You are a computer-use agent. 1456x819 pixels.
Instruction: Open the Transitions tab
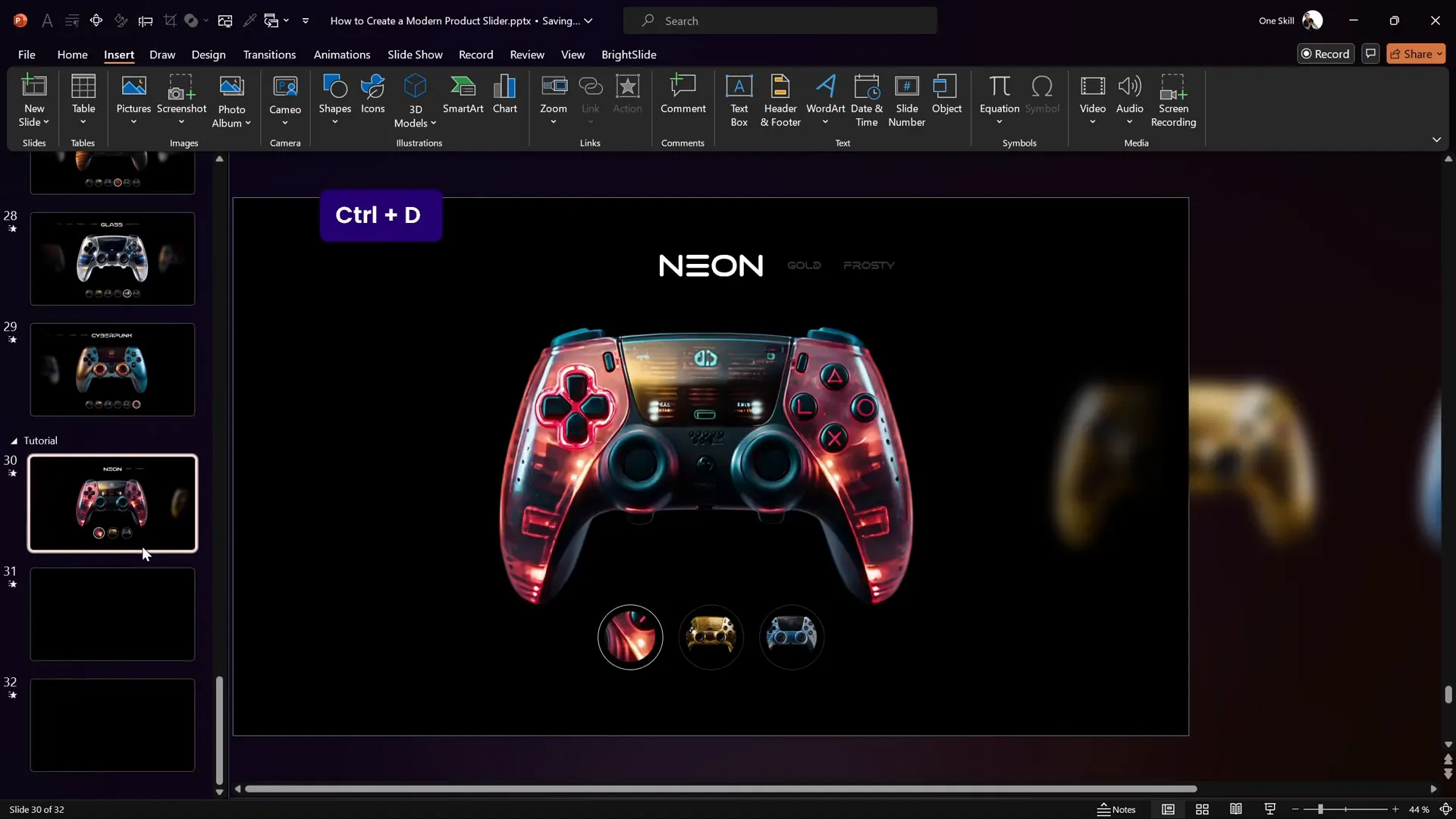[x=269, y=55]
